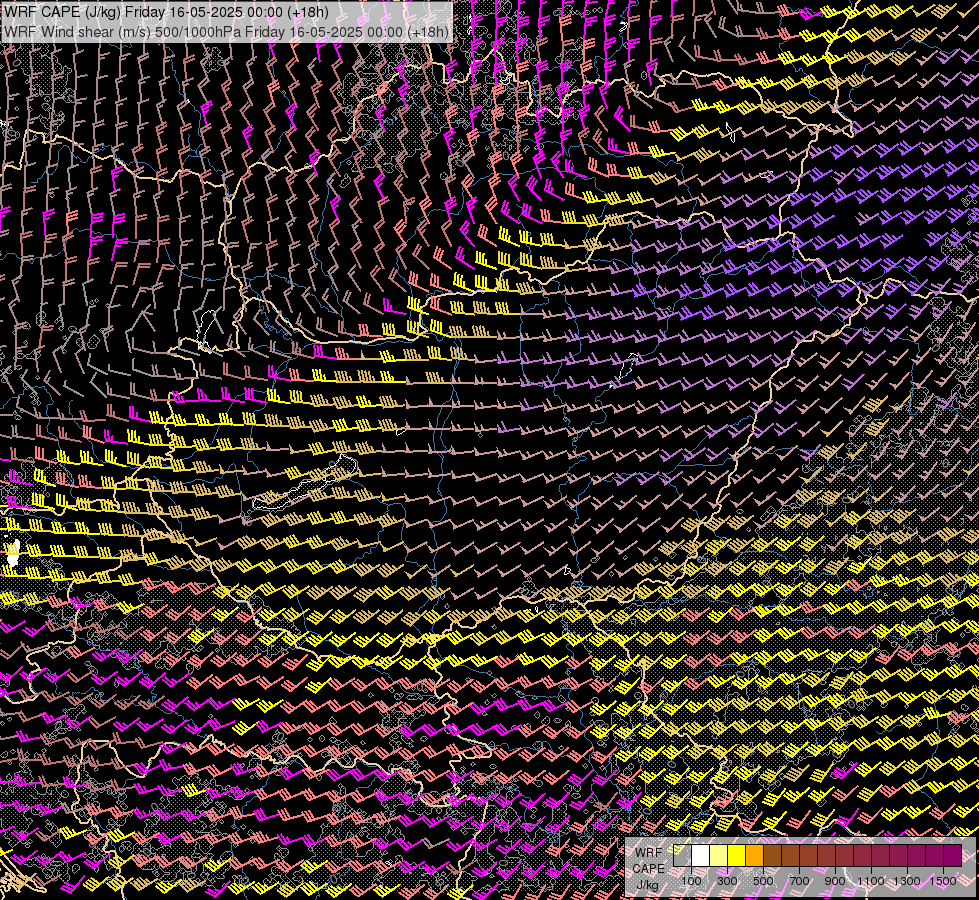This screenshot has height=900, width=979.
Task: Click the legend value 700
Action: click(799, 881)
